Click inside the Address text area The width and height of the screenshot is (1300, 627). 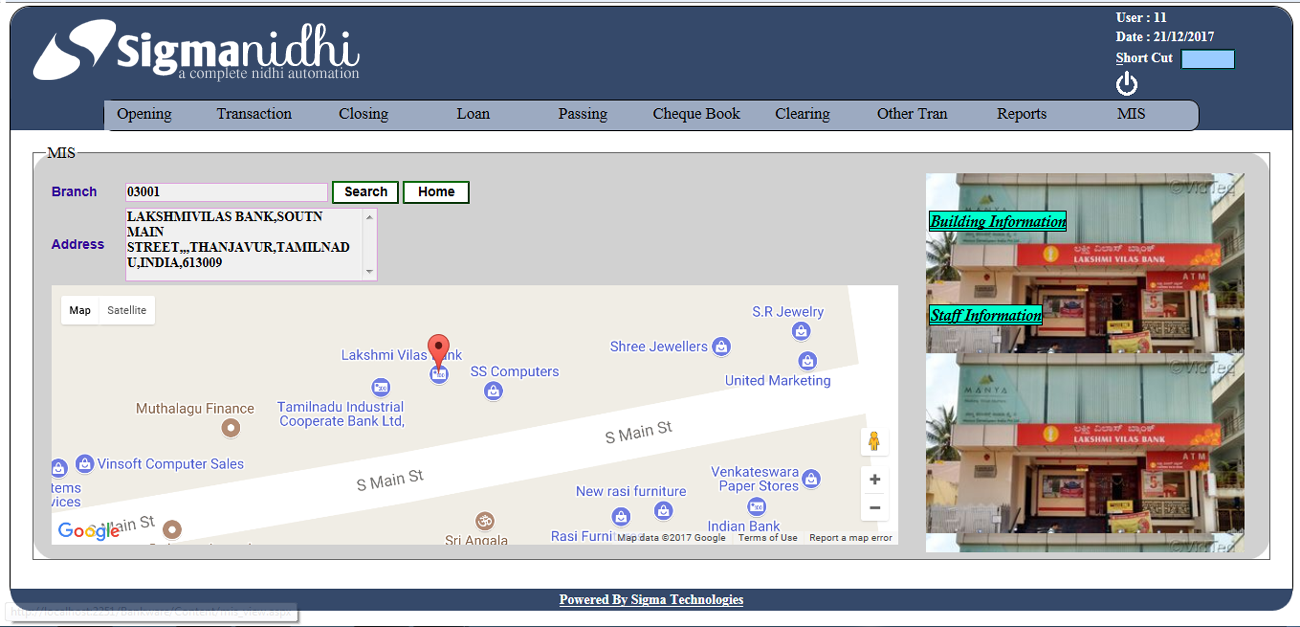244,244
